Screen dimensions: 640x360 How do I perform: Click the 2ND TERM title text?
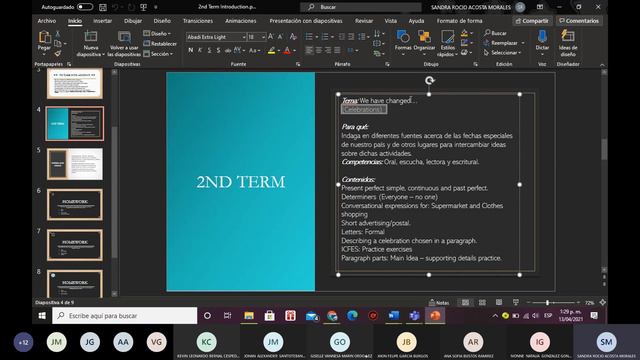click(x=240, y=182)
